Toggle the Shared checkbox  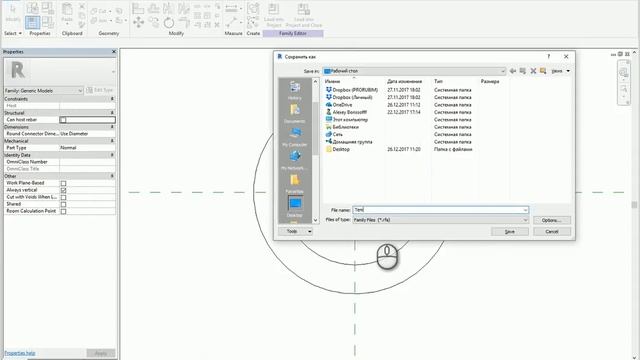pyautogui.click(x=63, y=204)
